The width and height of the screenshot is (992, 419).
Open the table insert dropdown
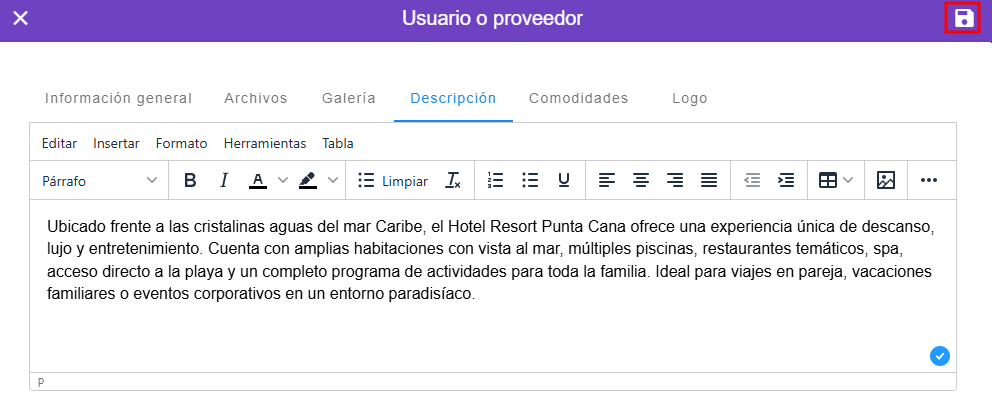pyautogui.click(x=836, y=181)
